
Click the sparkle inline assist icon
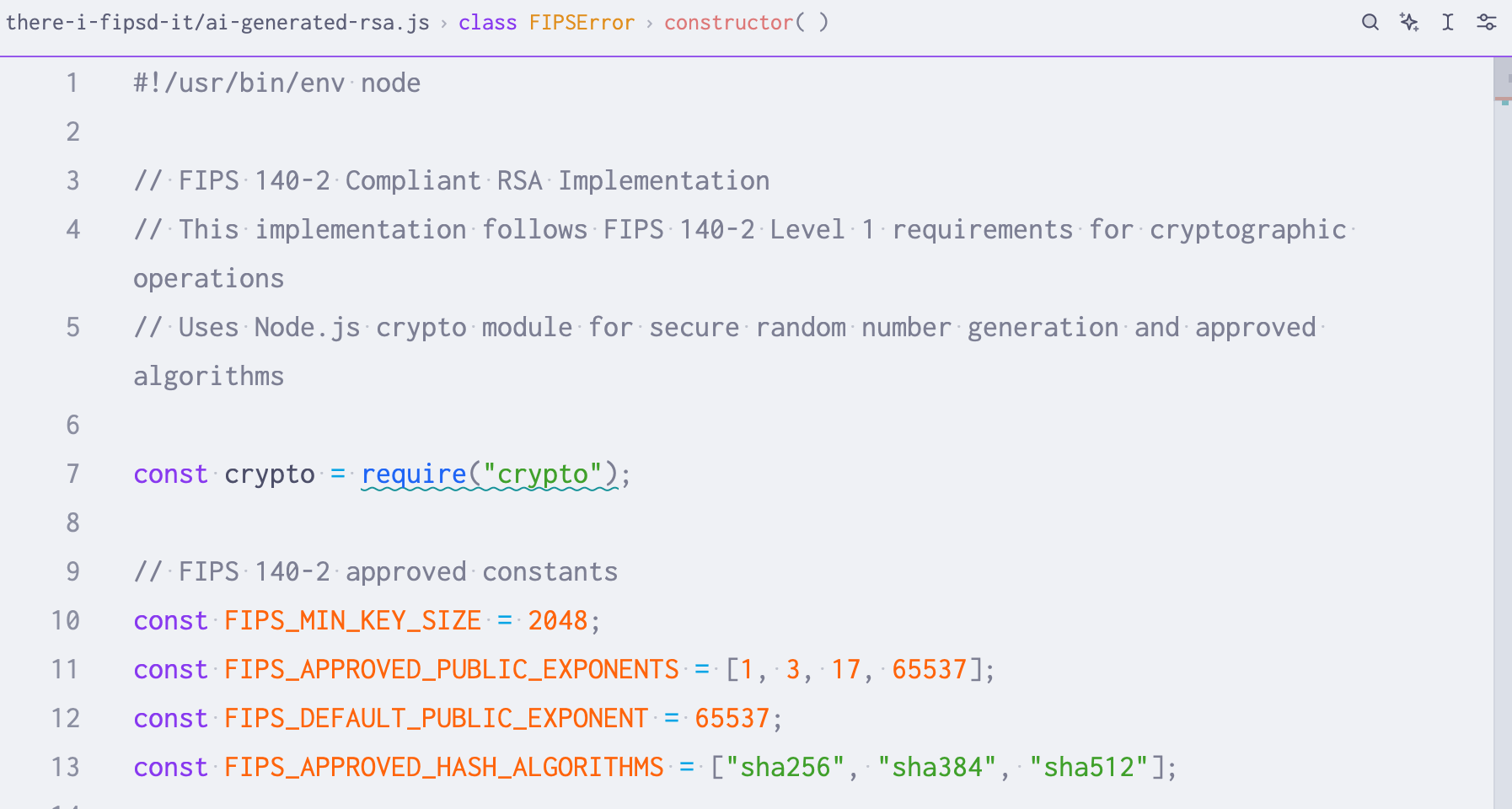point(1409,23)
